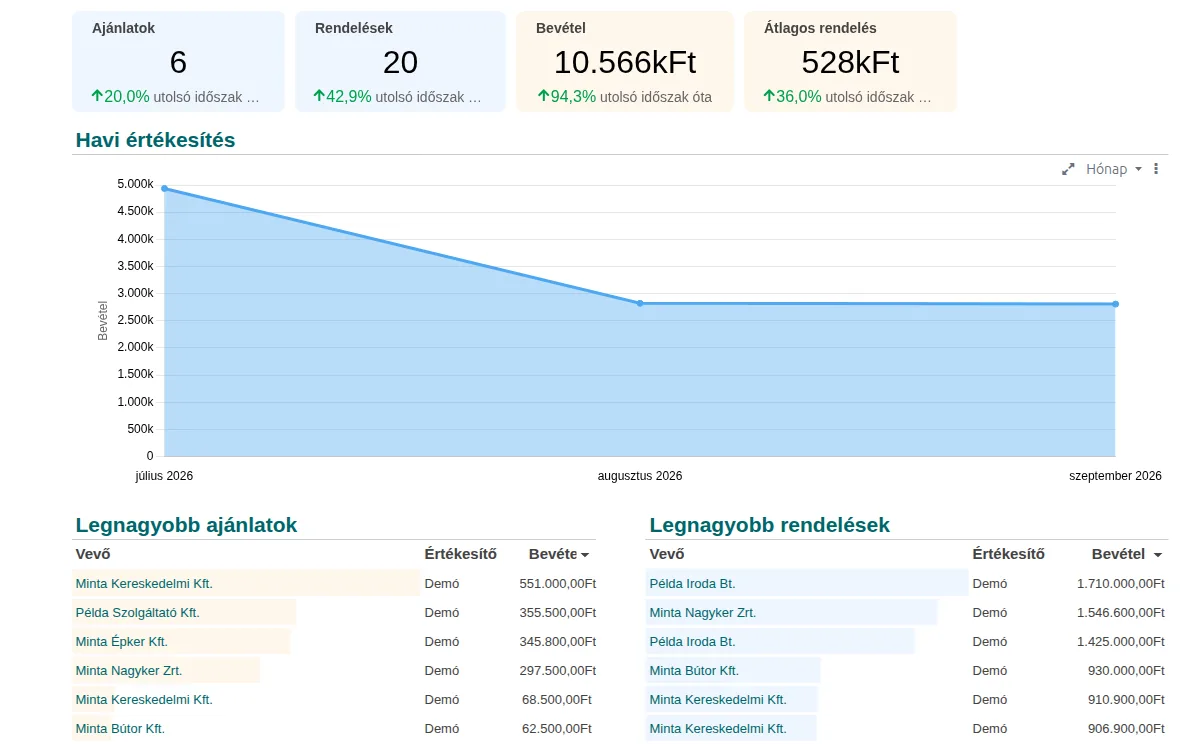
Task: Open Minta Kereskedelmi Kft. order worth 910.900,00Ft
Action: click(718, 699)
